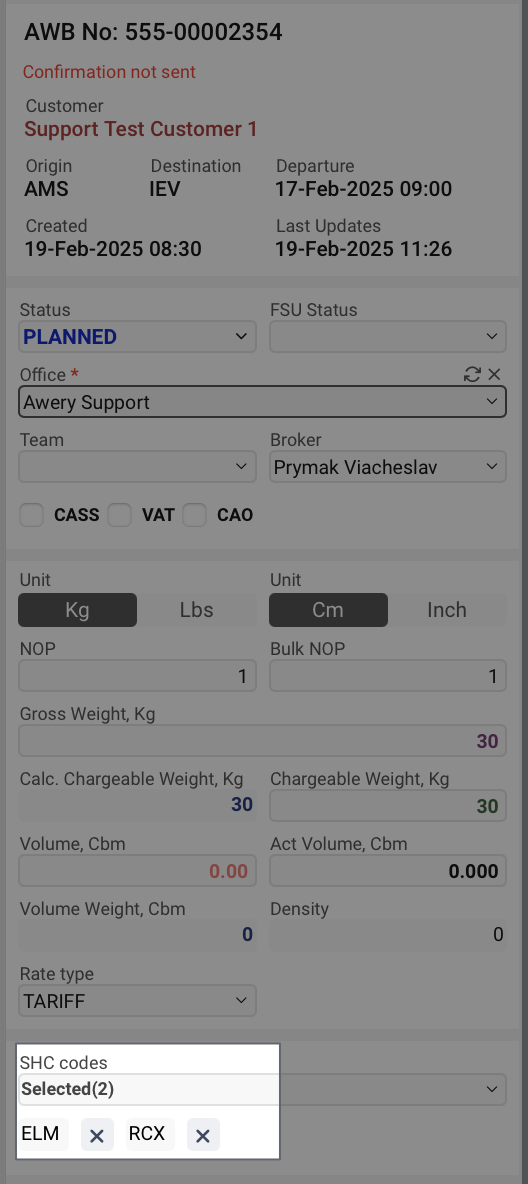Image resolution: width=528 pixels, height=1184 pixels.
Task: Remove the RCX SHC code tag
Action: click(x=203, y=1135)
